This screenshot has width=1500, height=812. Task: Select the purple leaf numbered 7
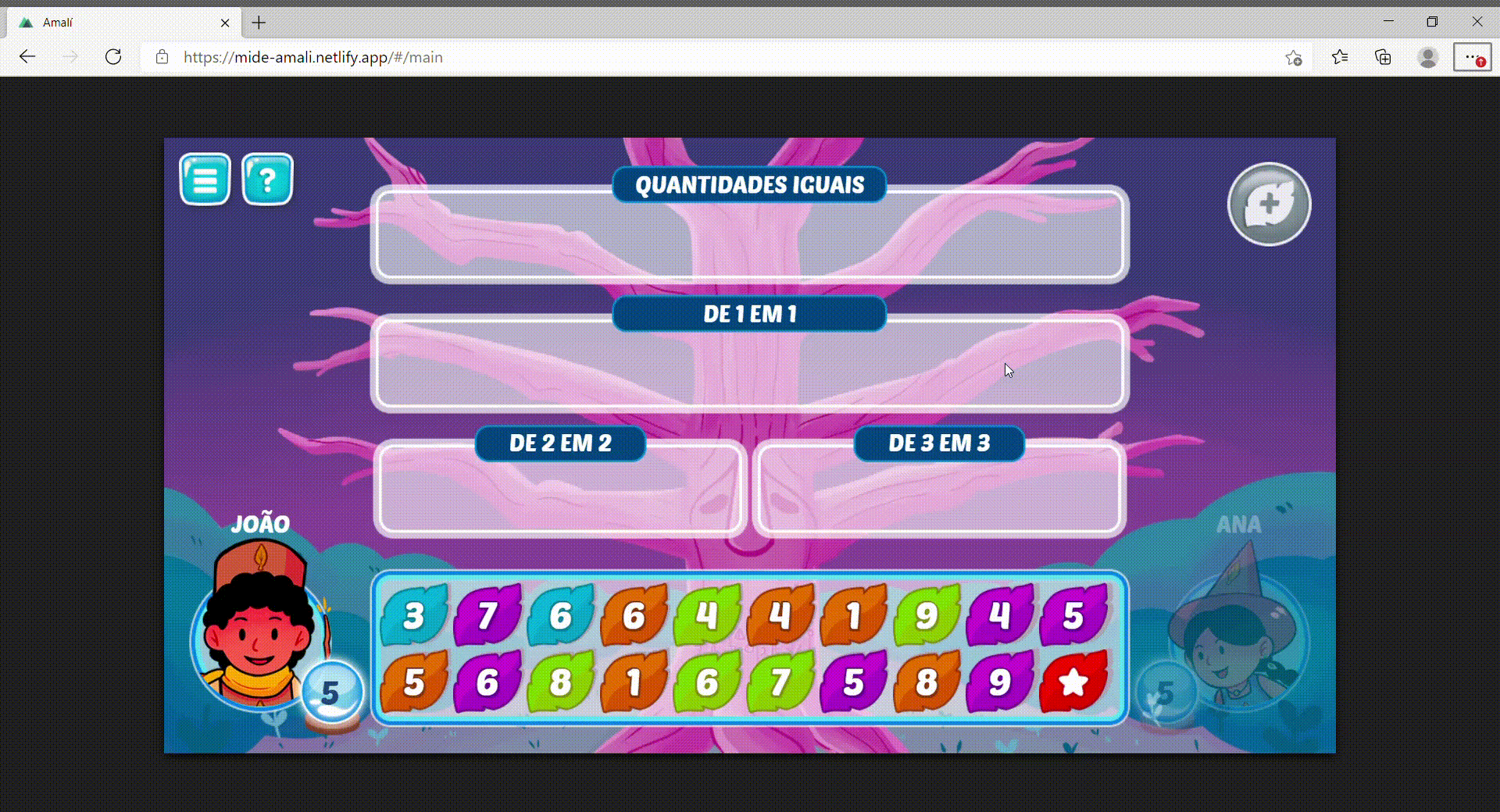click(487, 616)
